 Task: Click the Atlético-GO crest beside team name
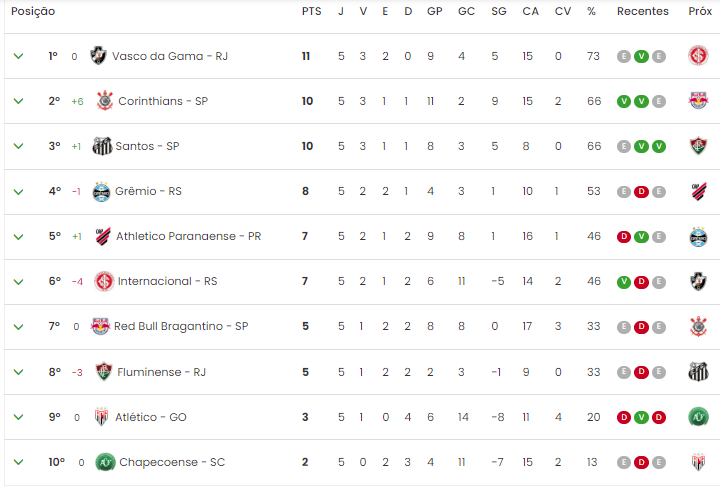coord(101,417)
